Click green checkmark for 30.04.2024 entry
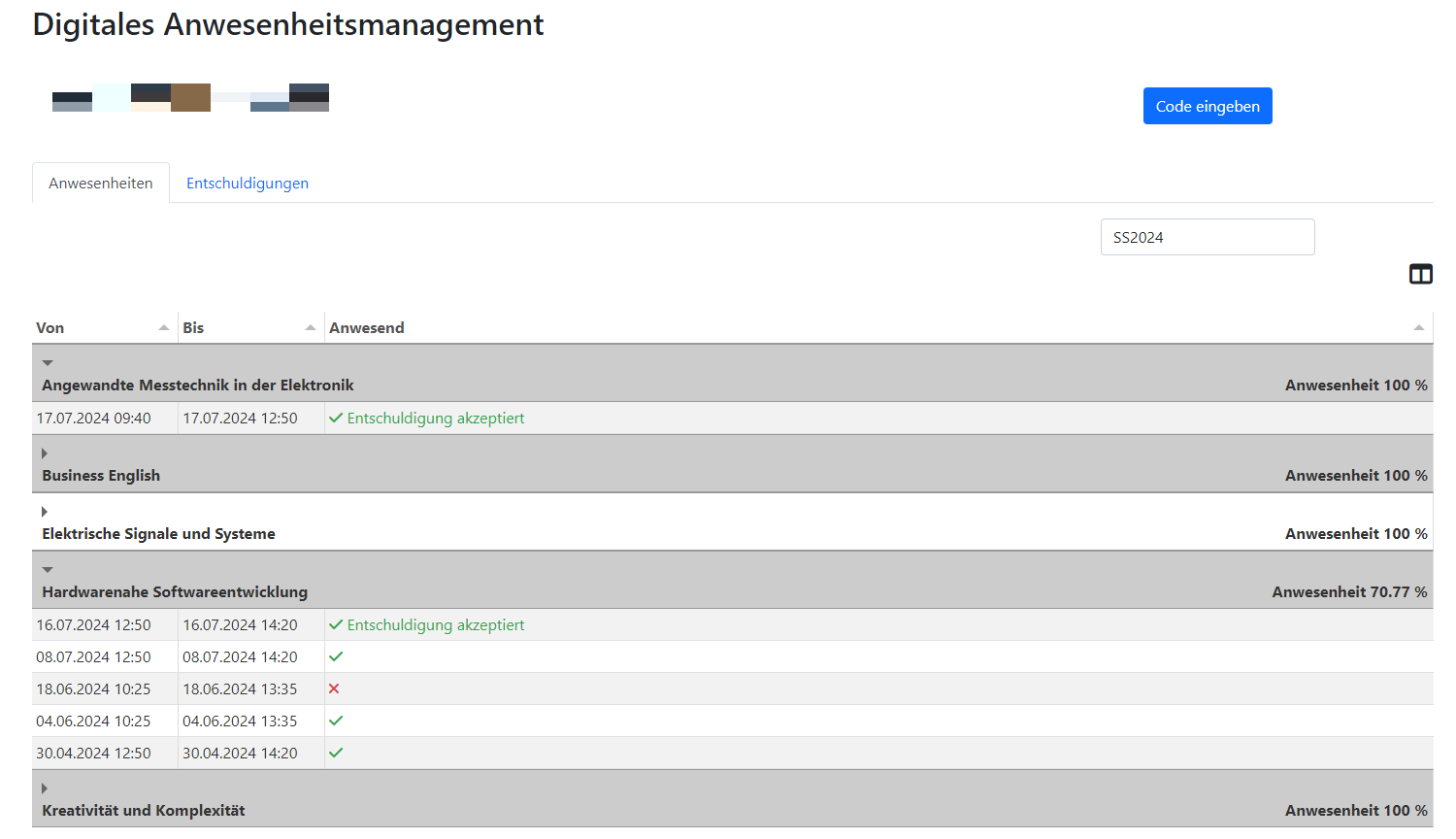Screen dimensions: 1456x839 [x=336, y=754]
